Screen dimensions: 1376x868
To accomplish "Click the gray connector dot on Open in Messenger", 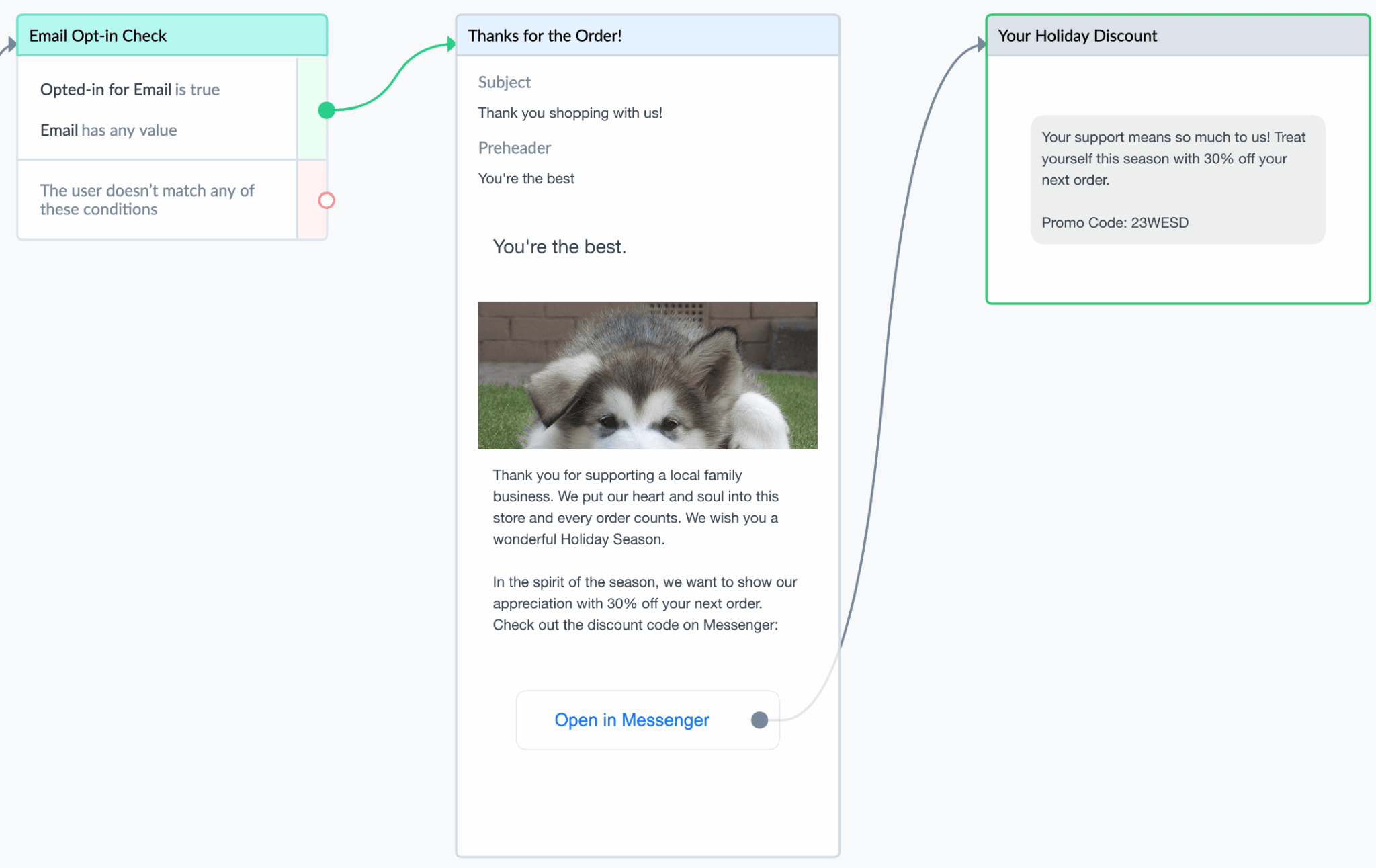I will pos(759,720).
